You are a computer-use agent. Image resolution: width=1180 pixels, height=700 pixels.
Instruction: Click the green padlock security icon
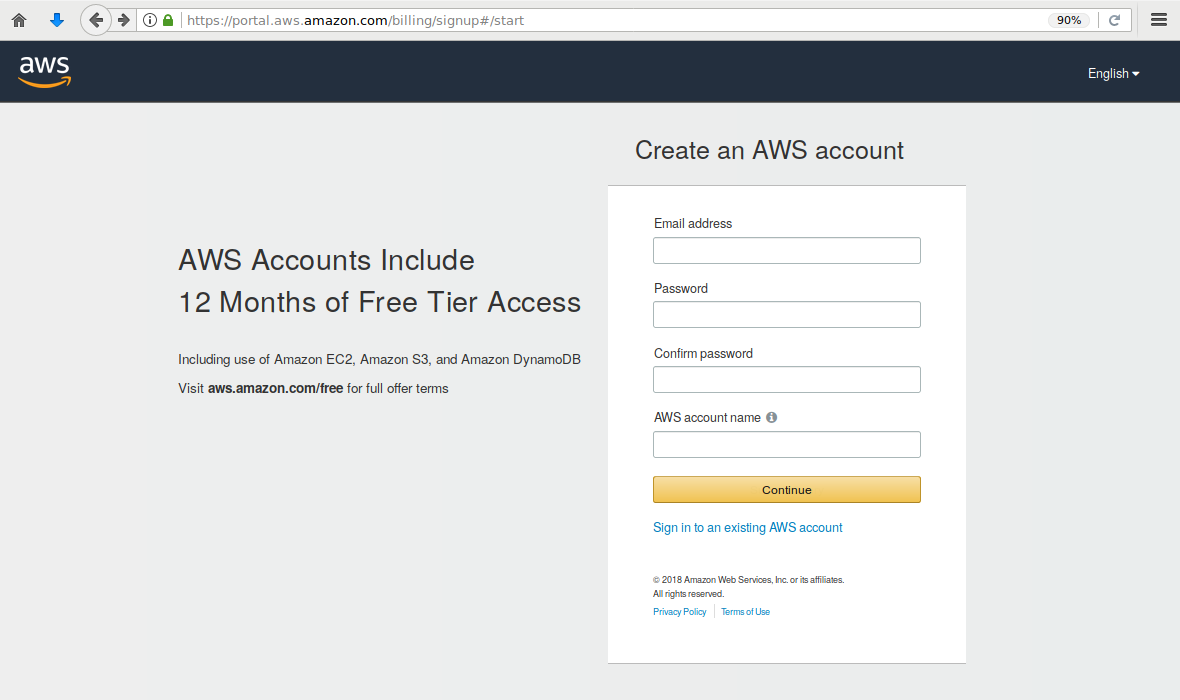pos(168,20)
